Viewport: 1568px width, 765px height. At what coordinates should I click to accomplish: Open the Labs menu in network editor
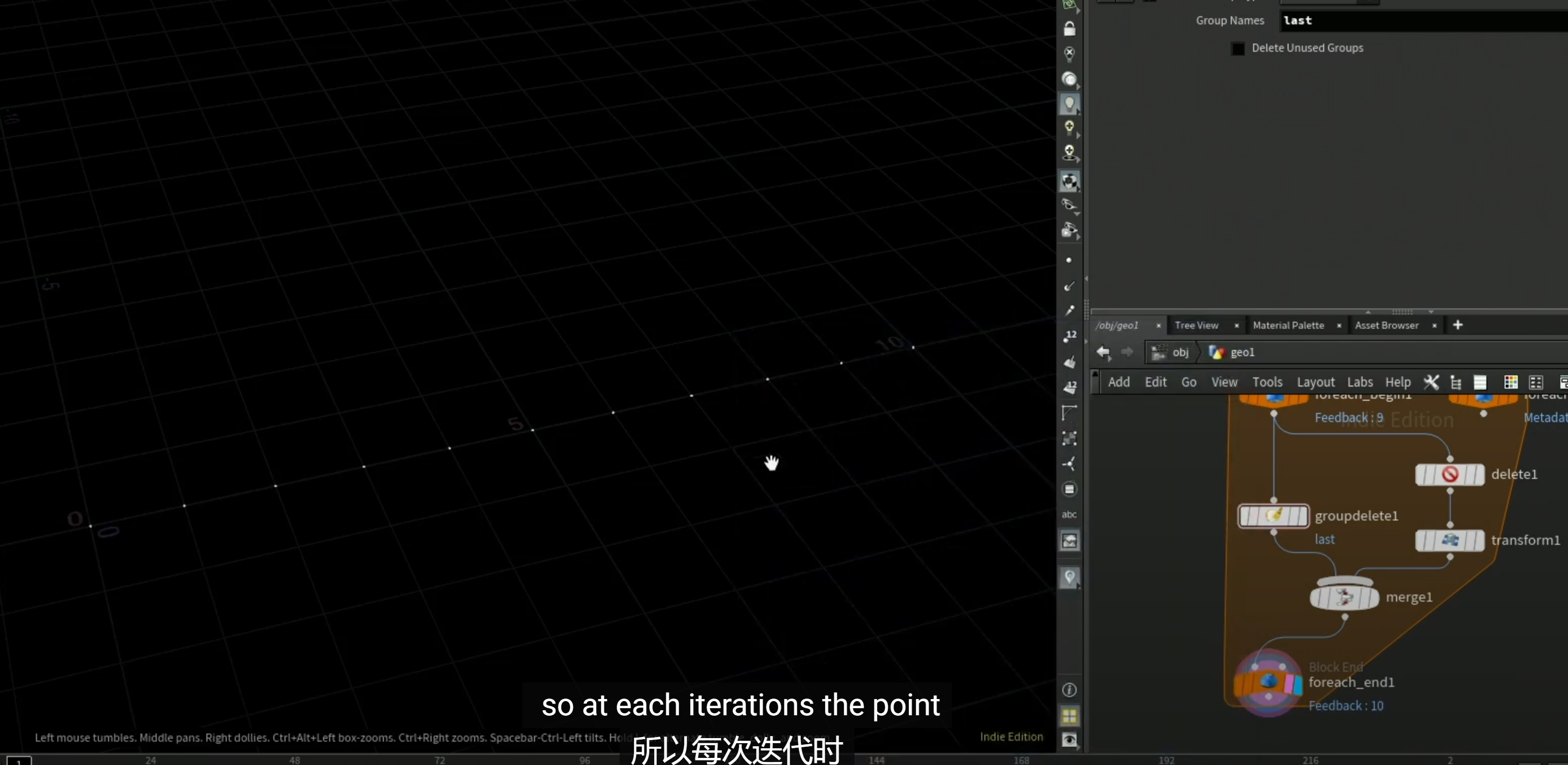[x=1360, y=382]
